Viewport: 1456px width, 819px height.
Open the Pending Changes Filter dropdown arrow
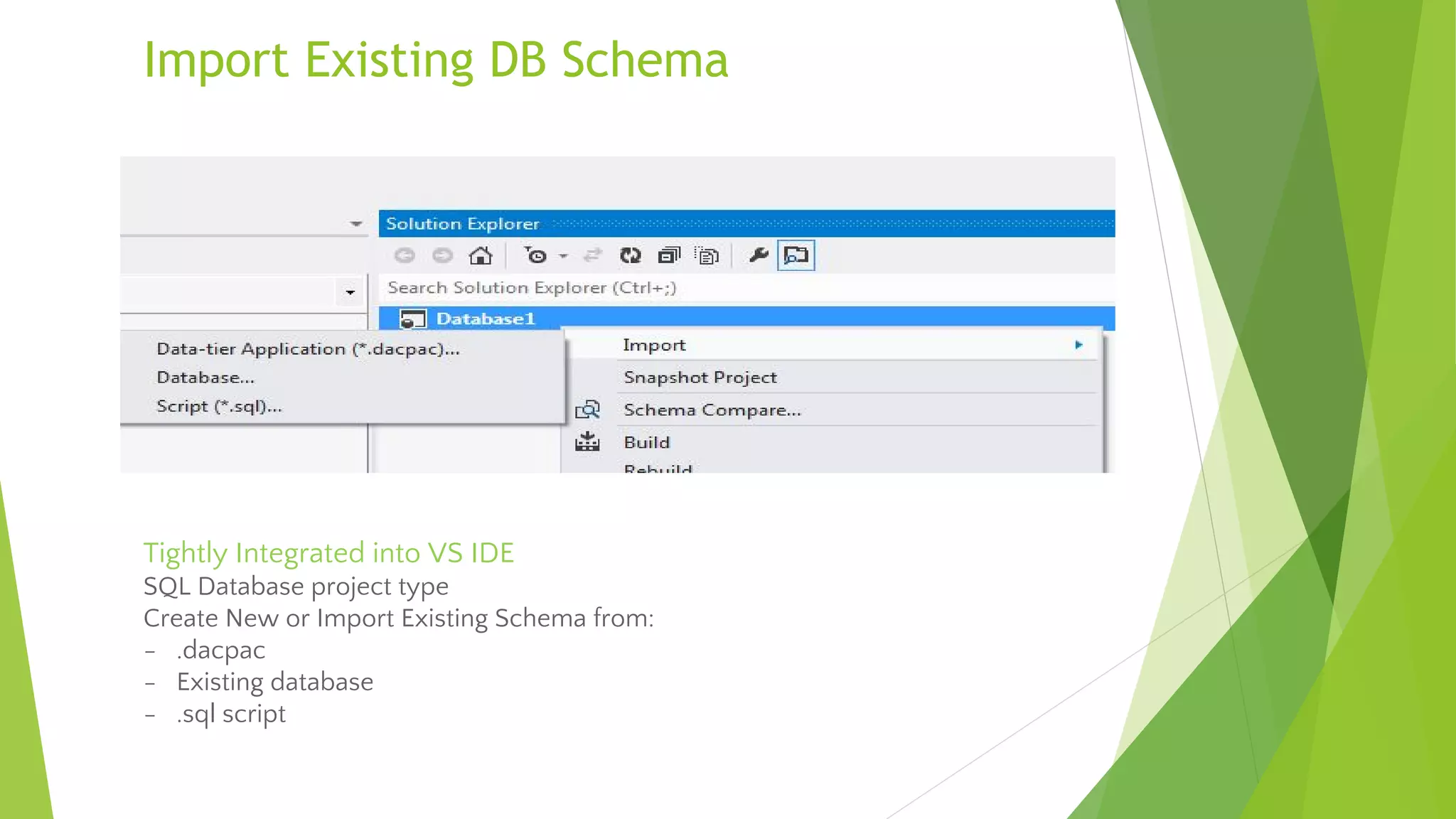tap(564, 256)
